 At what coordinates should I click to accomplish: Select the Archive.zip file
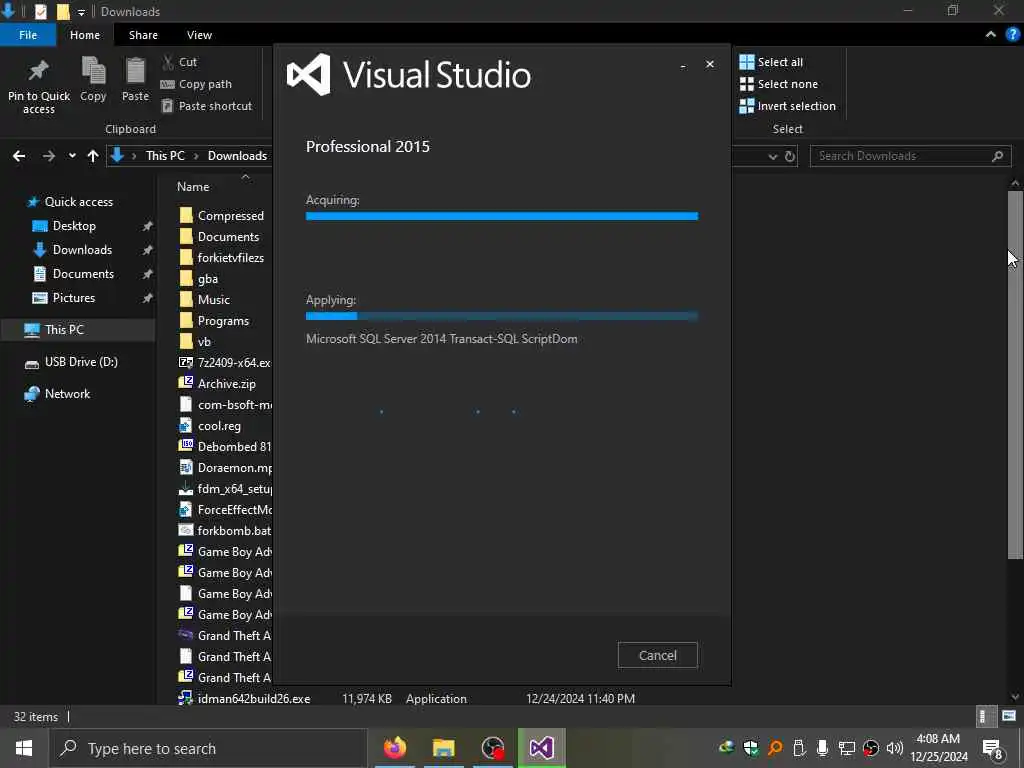(x=227, y=384)
